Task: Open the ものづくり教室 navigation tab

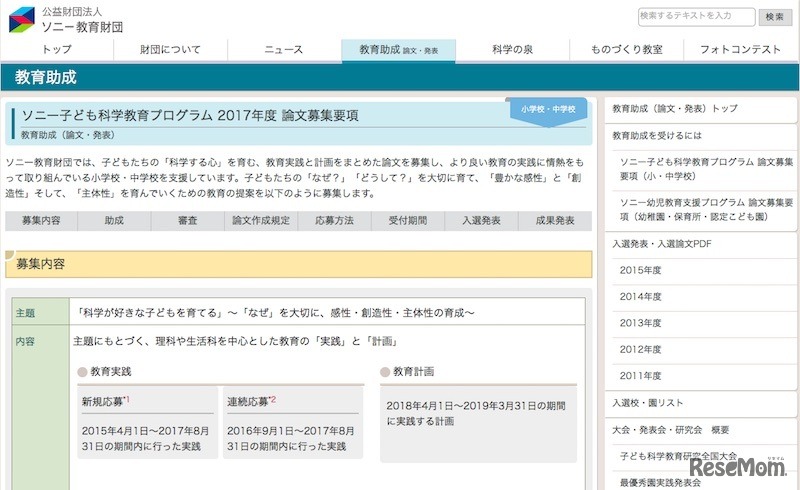Action: click(627, 50)
